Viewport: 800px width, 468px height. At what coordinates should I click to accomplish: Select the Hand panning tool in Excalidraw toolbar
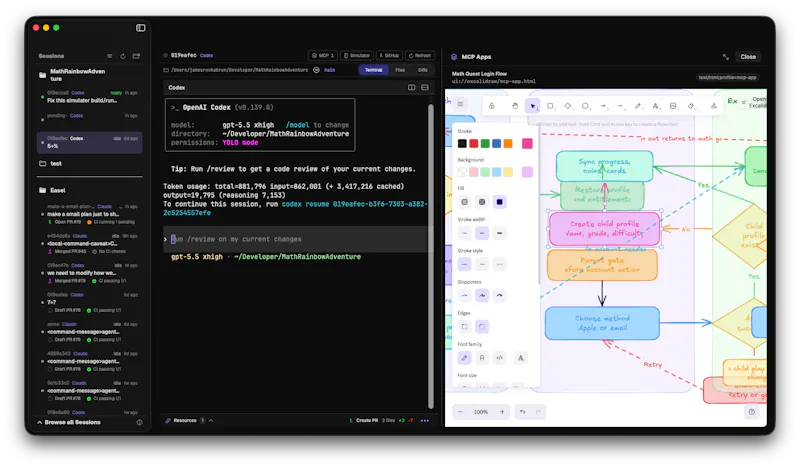click(515, 106)
